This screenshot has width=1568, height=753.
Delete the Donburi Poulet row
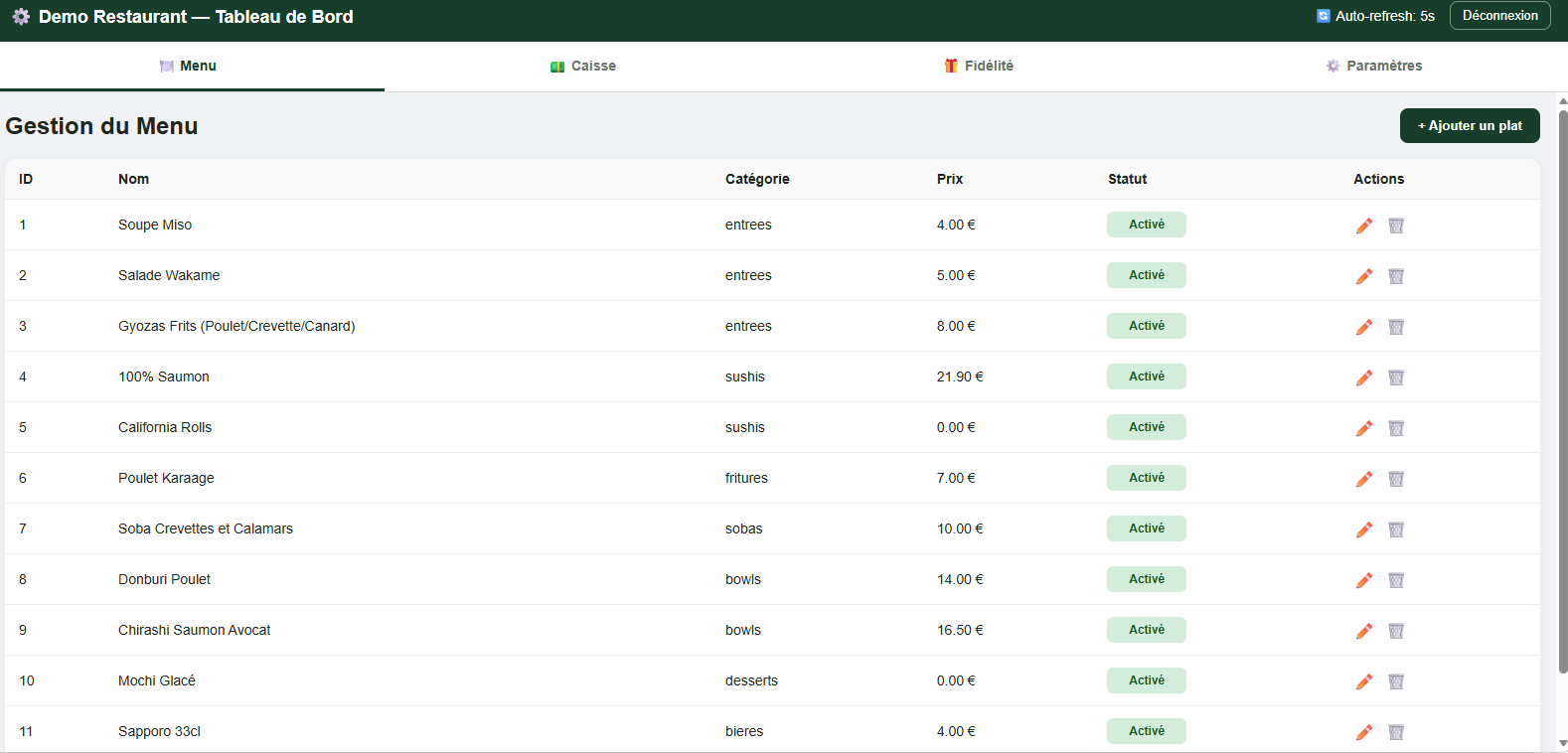click(1396, 580)
